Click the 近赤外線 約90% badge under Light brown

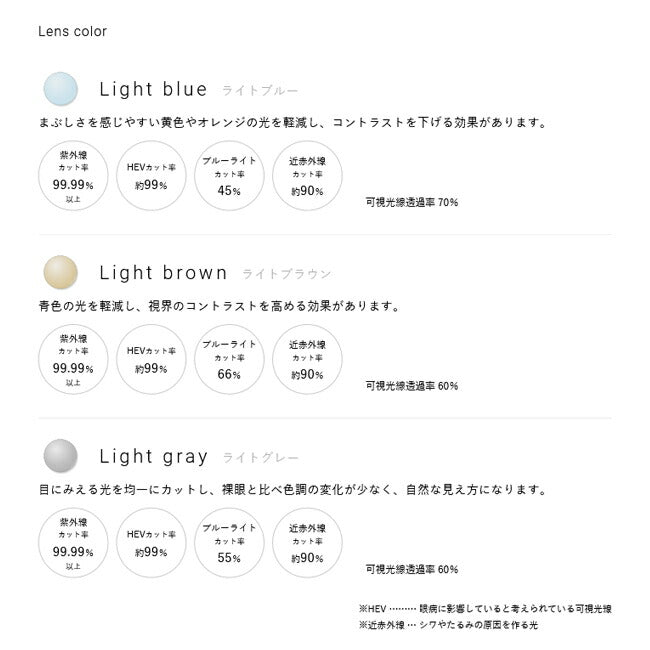307,360
